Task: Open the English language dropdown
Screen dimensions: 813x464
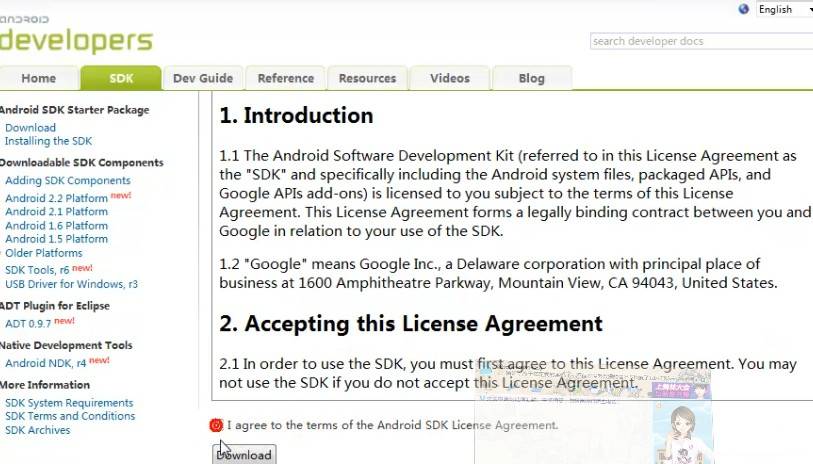Action: 784,9
